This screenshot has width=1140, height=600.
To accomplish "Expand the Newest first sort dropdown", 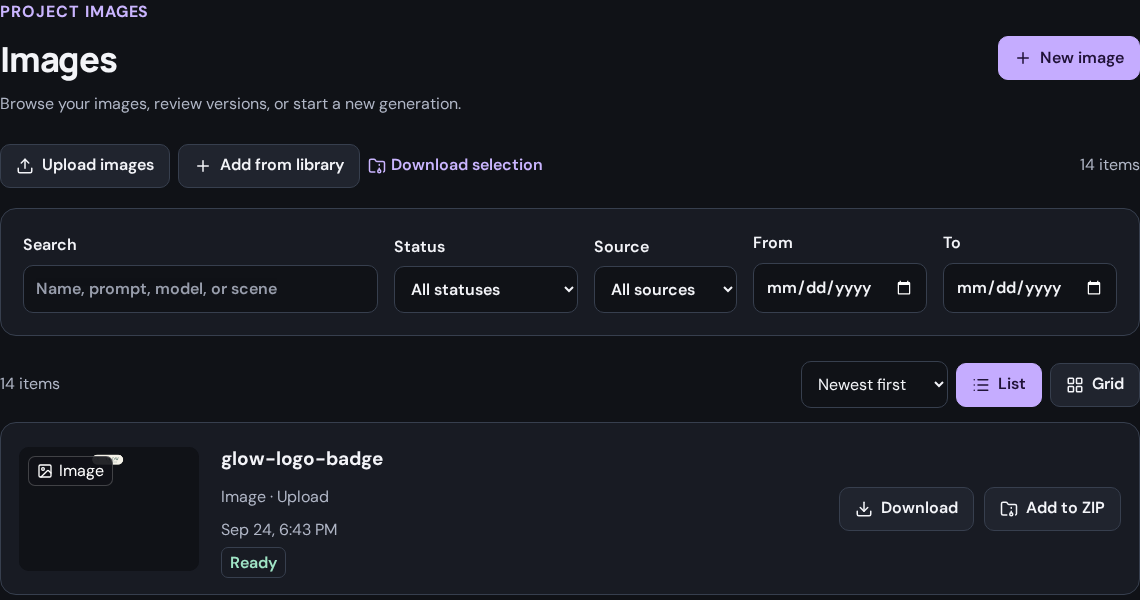I will point(874,385).
